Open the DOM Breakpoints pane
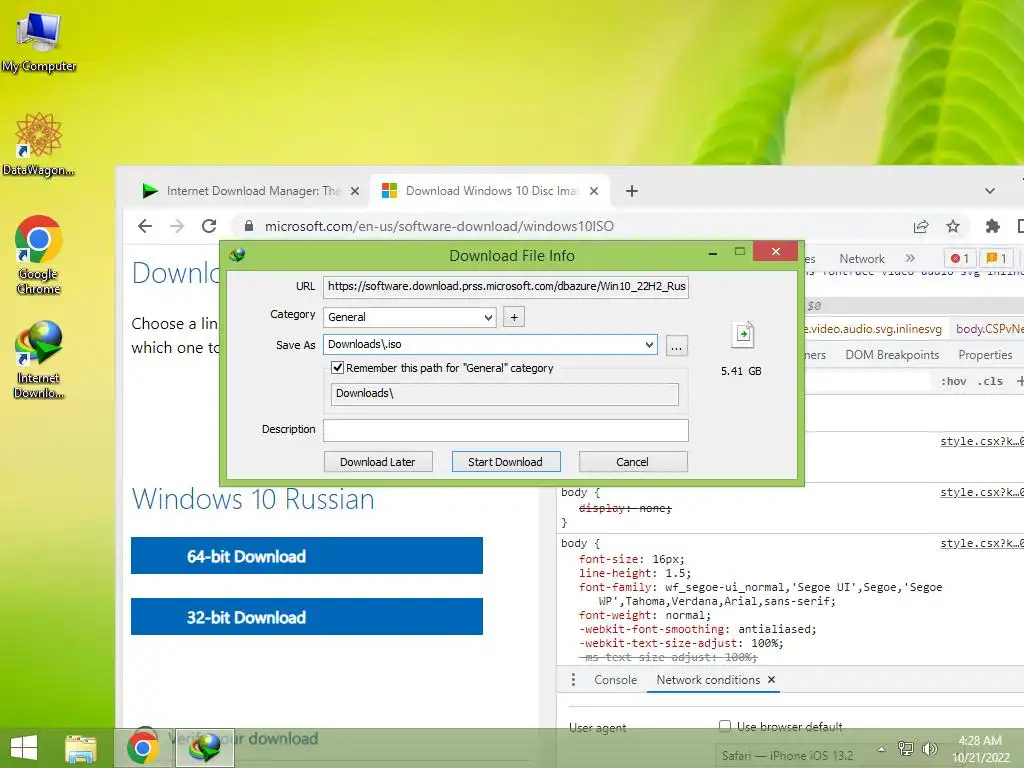The height and width of the screenshot is (768, 1024). tap(892, 355)
